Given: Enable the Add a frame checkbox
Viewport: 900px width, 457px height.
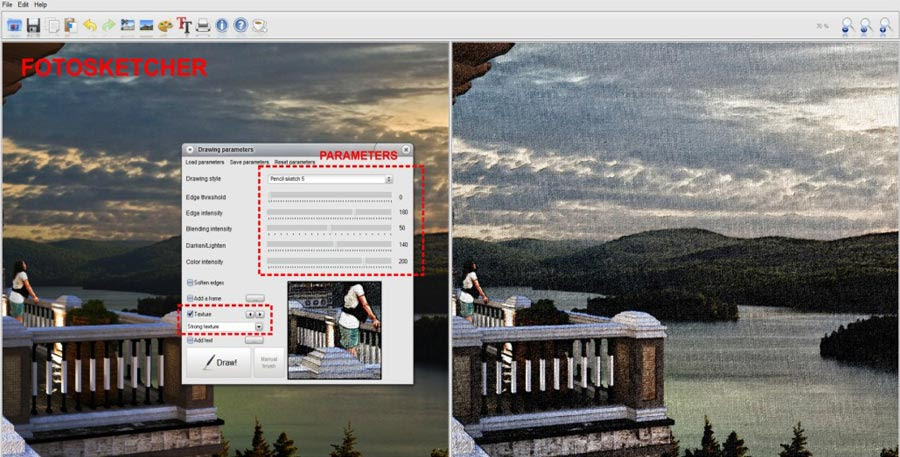Looking at the screenshot, I should click(x=190, y=299).
